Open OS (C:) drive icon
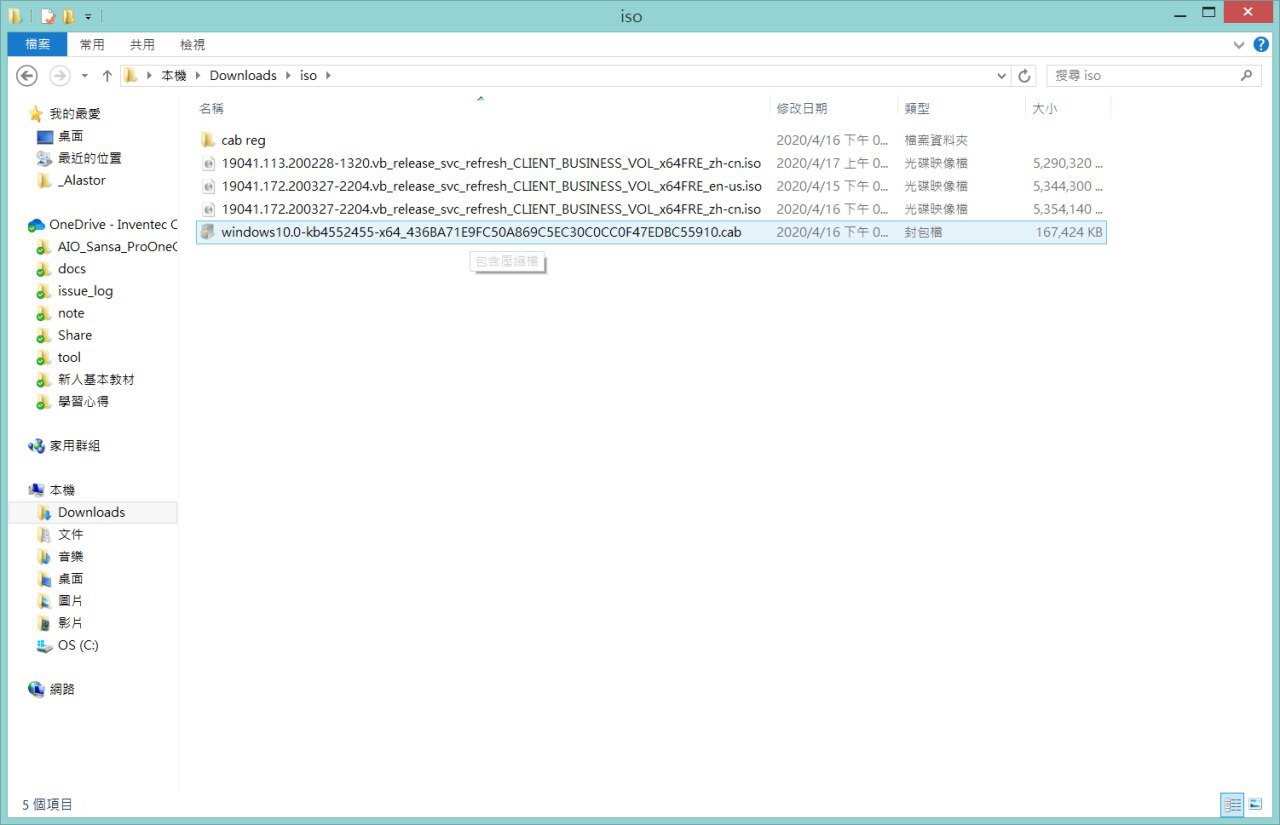This screenshot has height=825, width=1280. [x=44, y=645]
